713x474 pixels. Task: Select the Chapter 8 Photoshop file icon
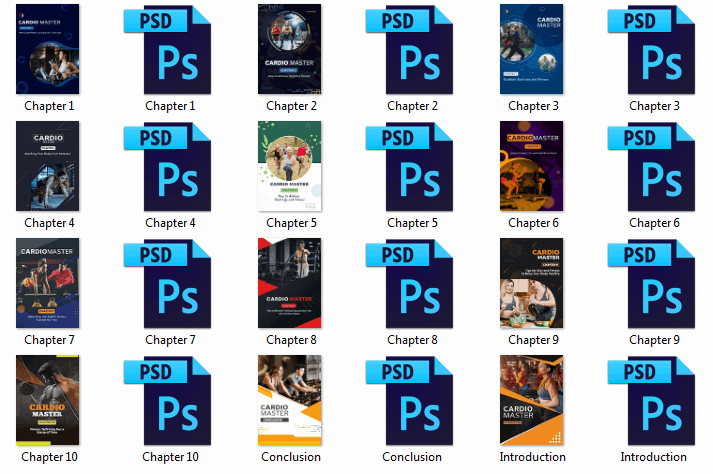point(410,284)
